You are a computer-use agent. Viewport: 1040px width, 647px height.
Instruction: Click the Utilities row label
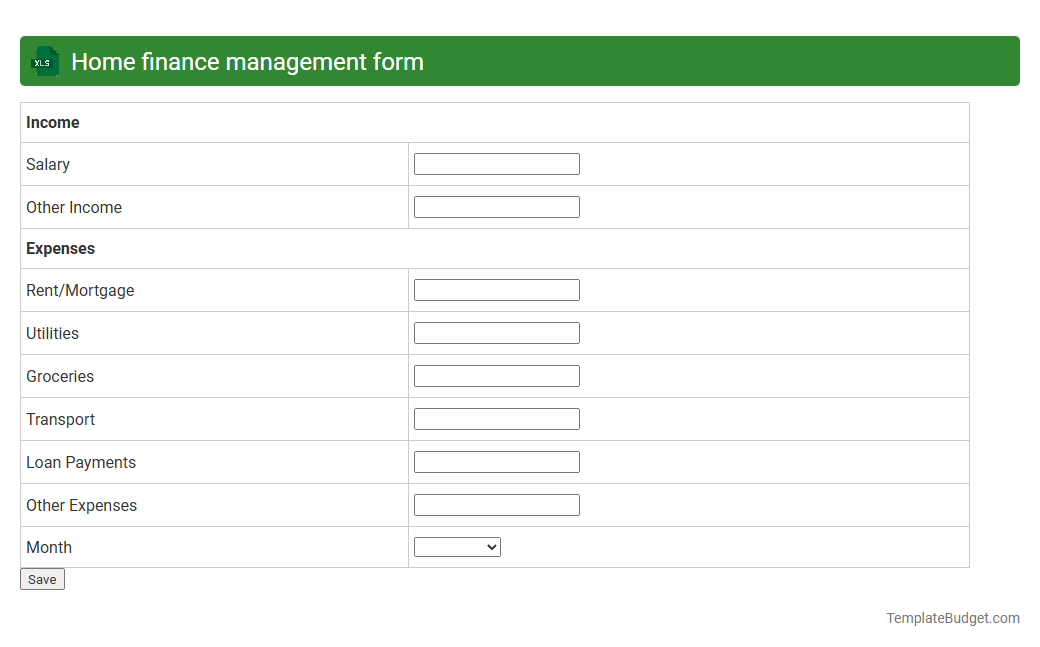click(x=52, y=333)
